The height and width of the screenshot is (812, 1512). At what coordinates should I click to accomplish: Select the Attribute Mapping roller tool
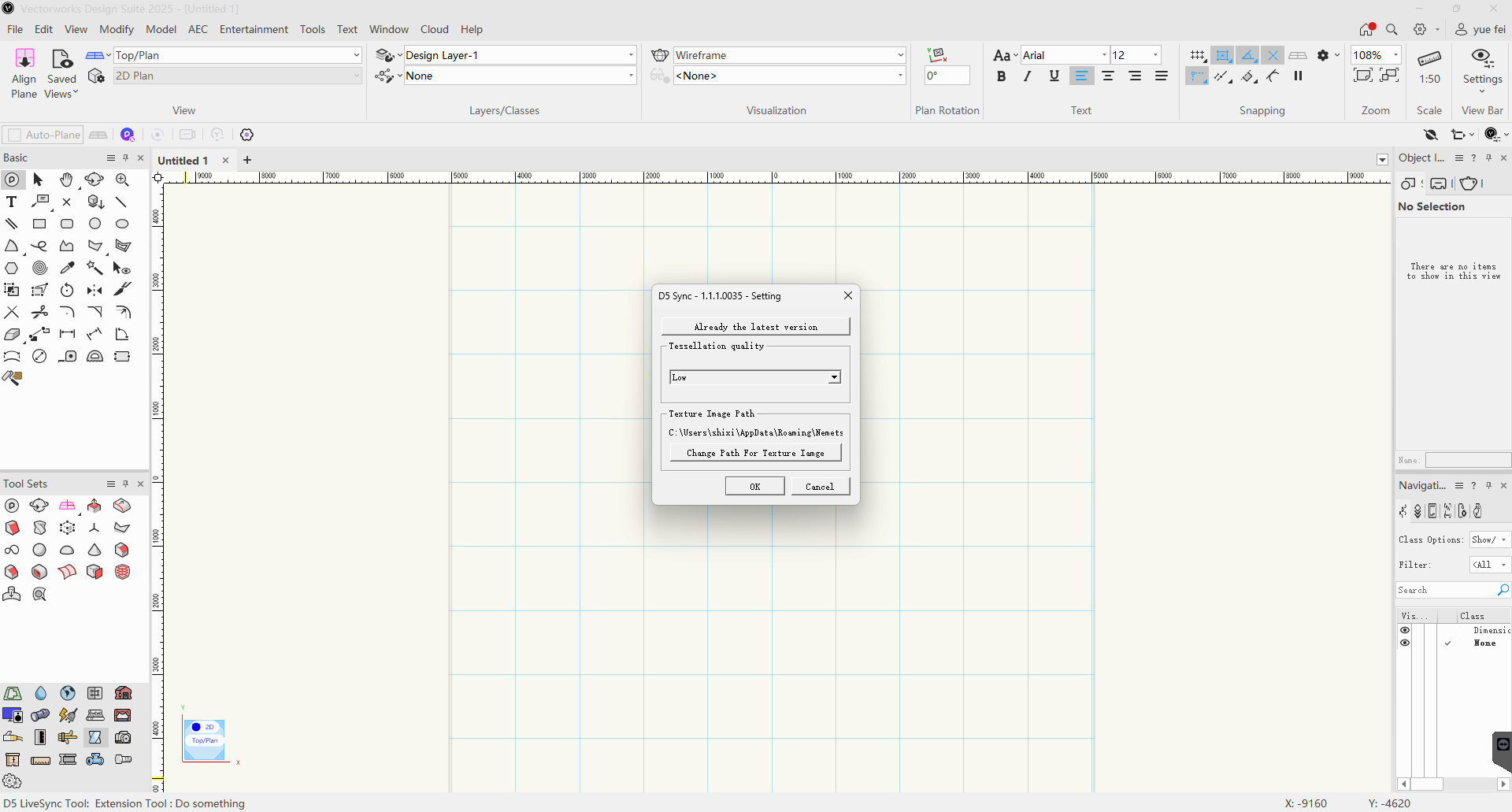tap(12, 379)
